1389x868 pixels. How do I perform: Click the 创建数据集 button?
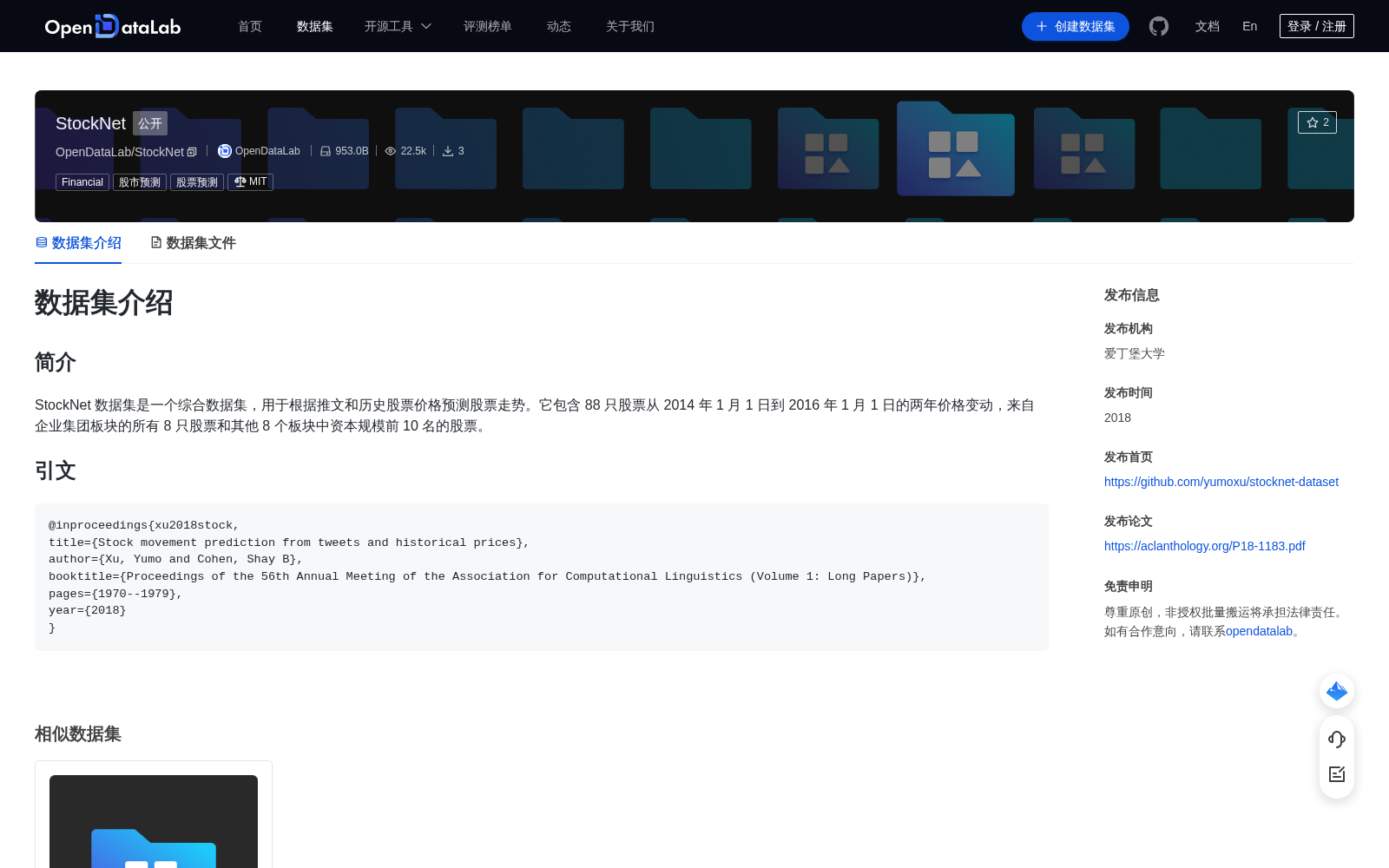tap(1076, 26)
